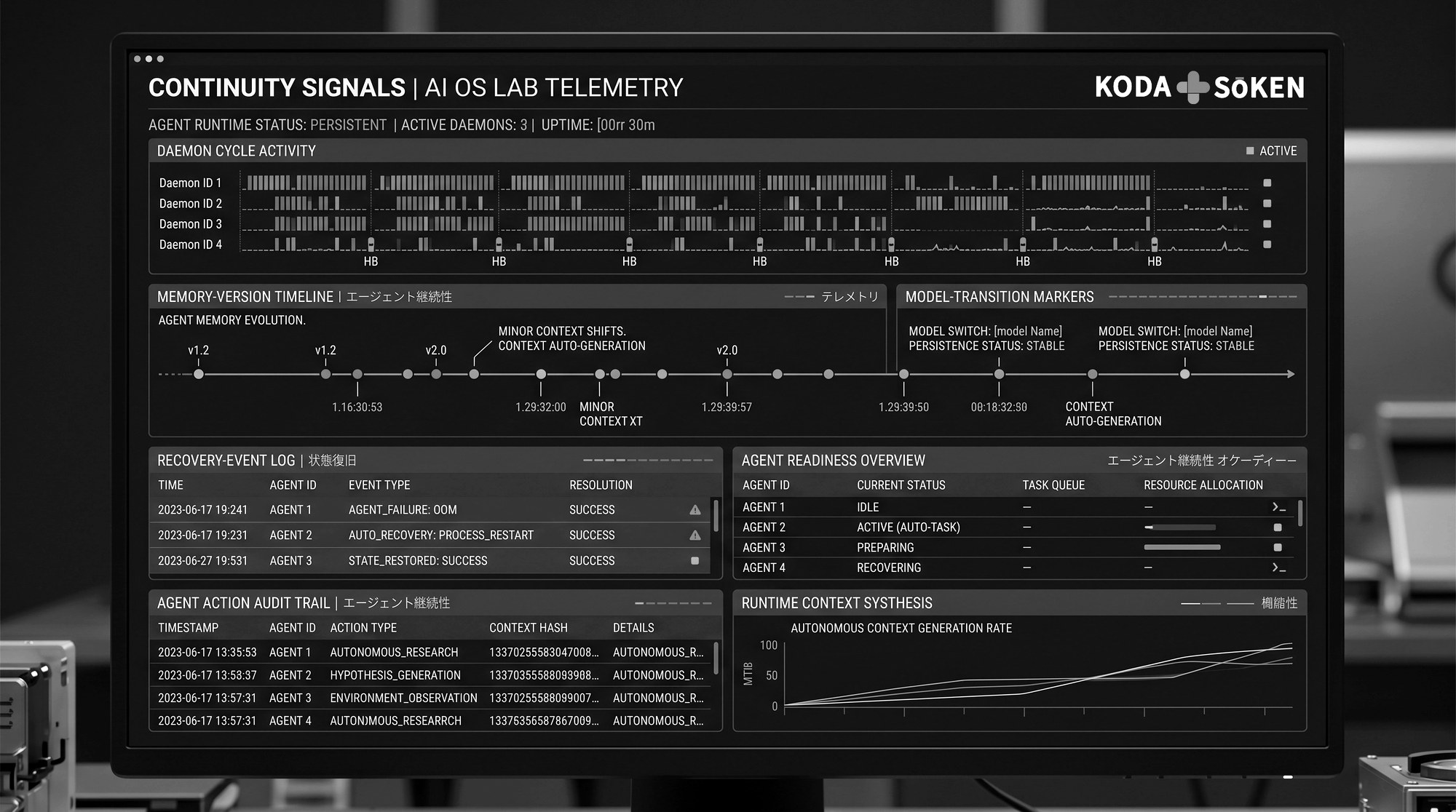This screenshot has width=1456, height=812.
Task: Click the AUTONOMOUS CONTEXT GENERATION RATE chart title
Action: click(901, 628)
